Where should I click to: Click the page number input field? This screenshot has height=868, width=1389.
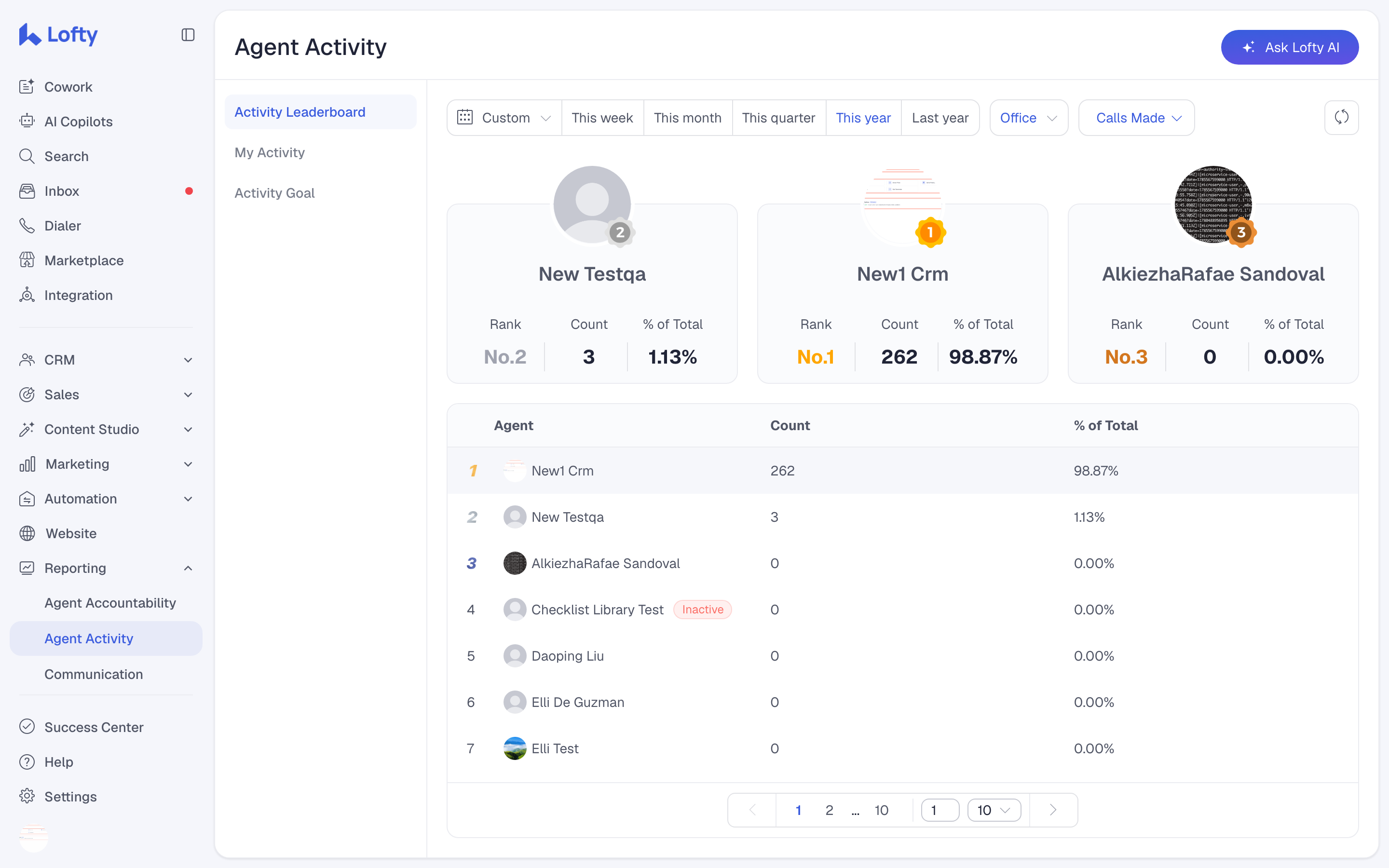coord(940,810)
